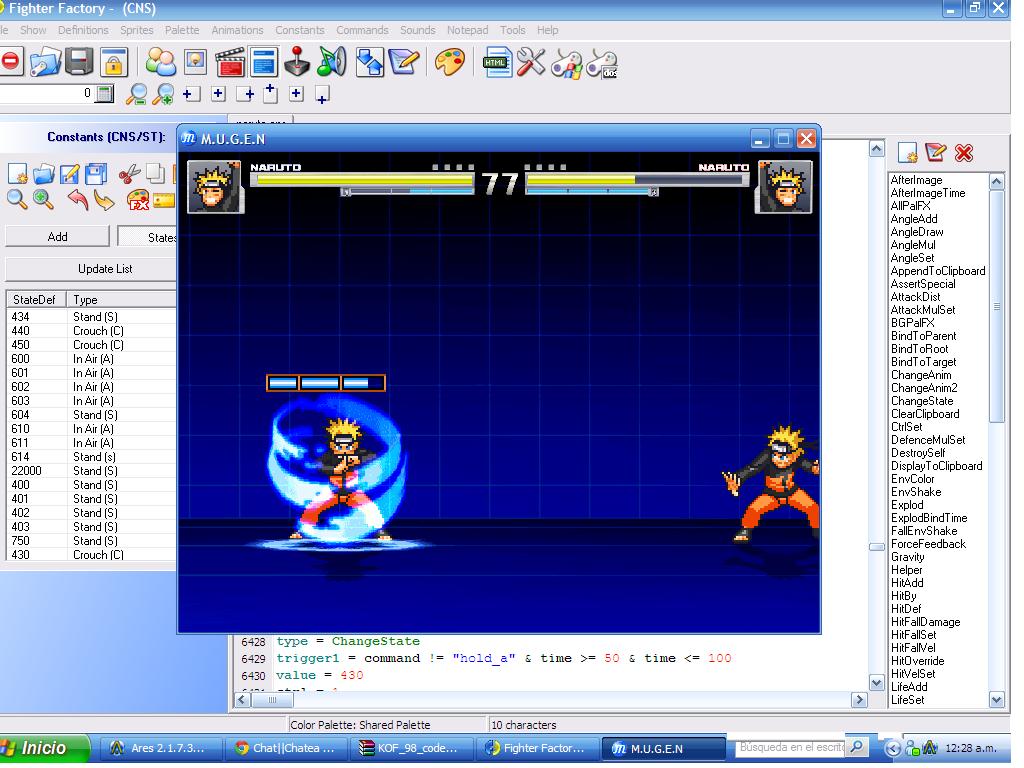The height and width of the screenshot is (768, 1024).
Task: Click the red stop/close project icon
Action: 10,61
